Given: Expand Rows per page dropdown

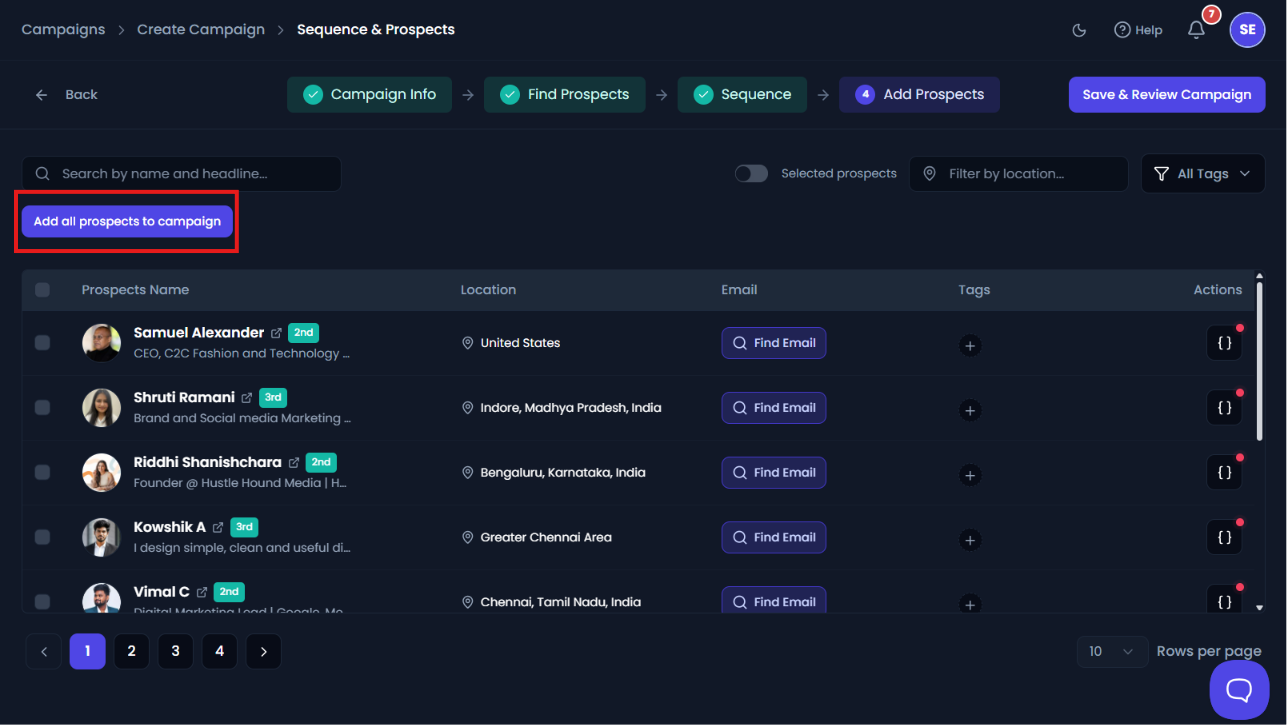Looking at the screenshot, I should coord(1112,651).
